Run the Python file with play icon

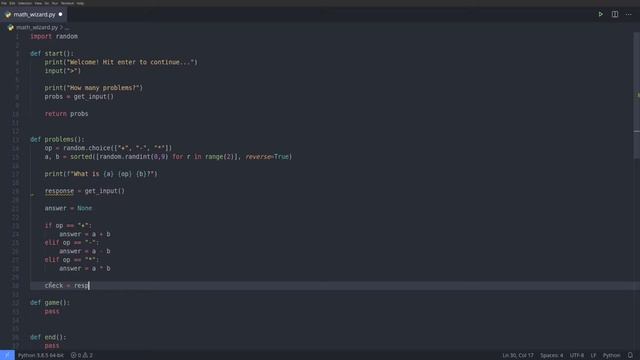coord(600,14)
